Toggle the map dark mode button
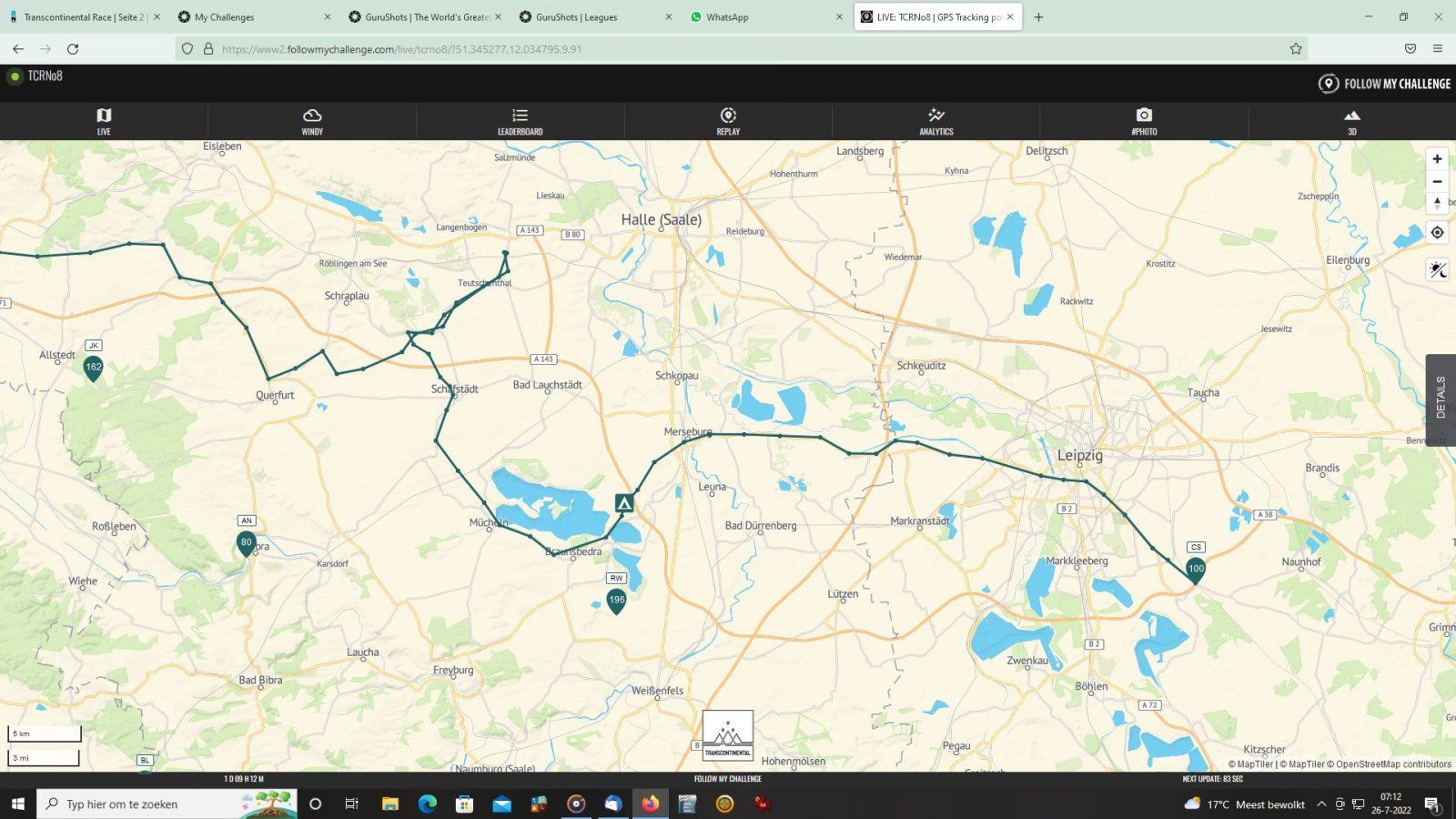The height and width of the screenshot is (819, 1456). pyautogui.click(x=1437, y=270)
